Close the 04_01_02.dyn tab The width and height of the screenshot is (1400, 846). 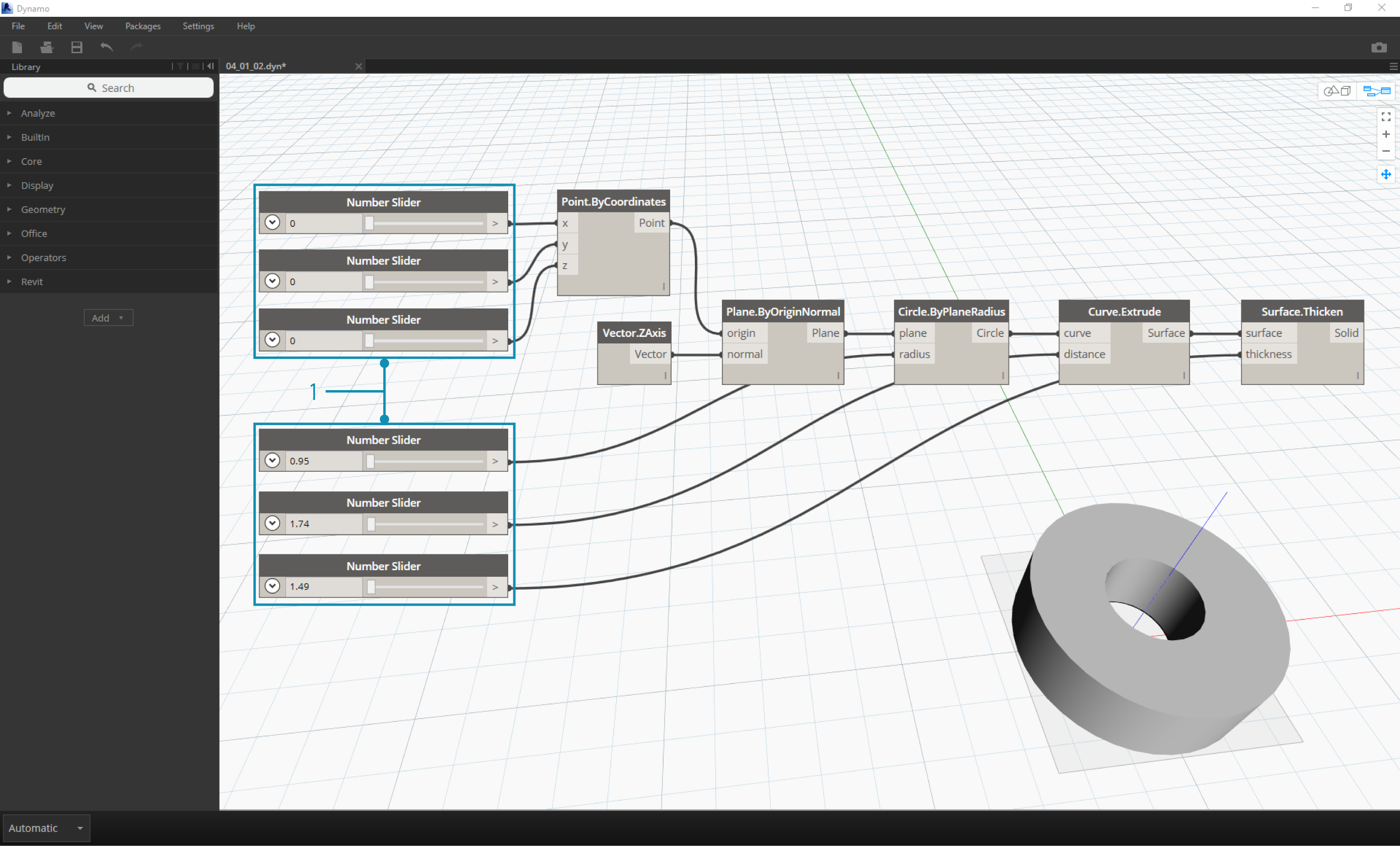(358, 66)
